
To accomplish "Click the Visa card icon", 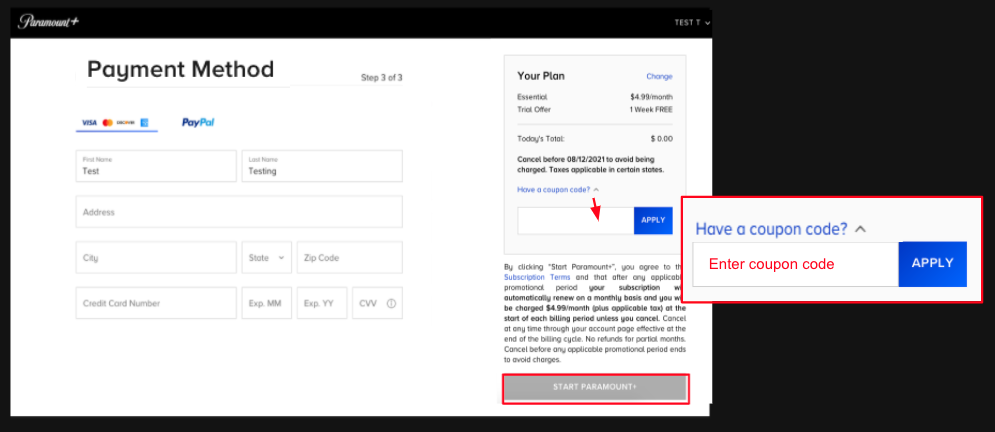I will pyautogui.click(x=89, y=122).
